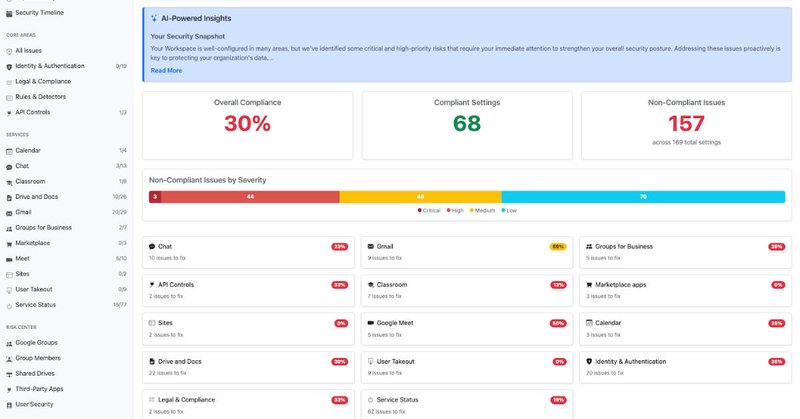Screen dimensions: 800x419
Task: Click the Medium severity segment showing 40
Action: click(x=420, y=197)
